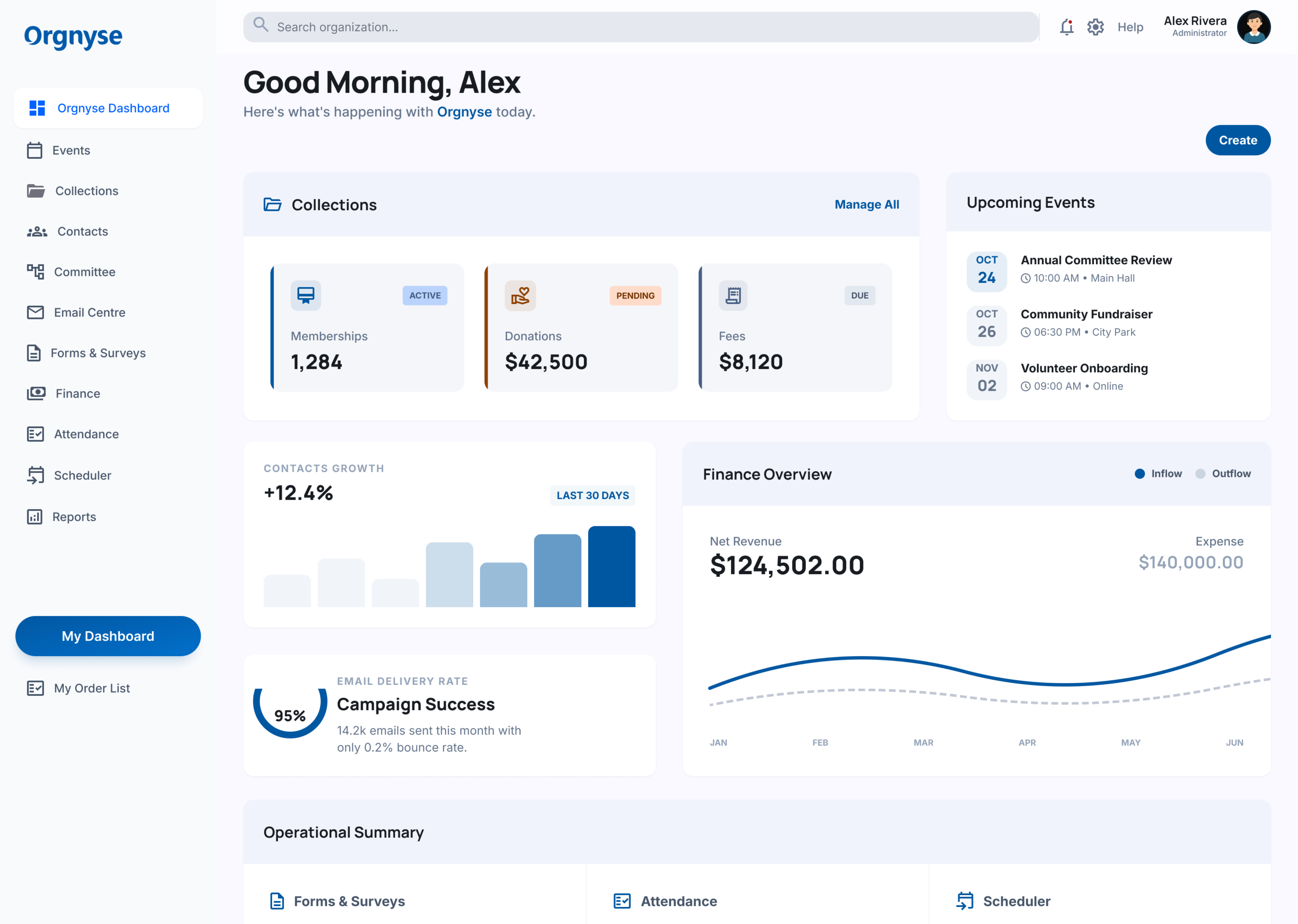
Task: Click the Collections folder icon in card header
Action: [x=272, y=204]
